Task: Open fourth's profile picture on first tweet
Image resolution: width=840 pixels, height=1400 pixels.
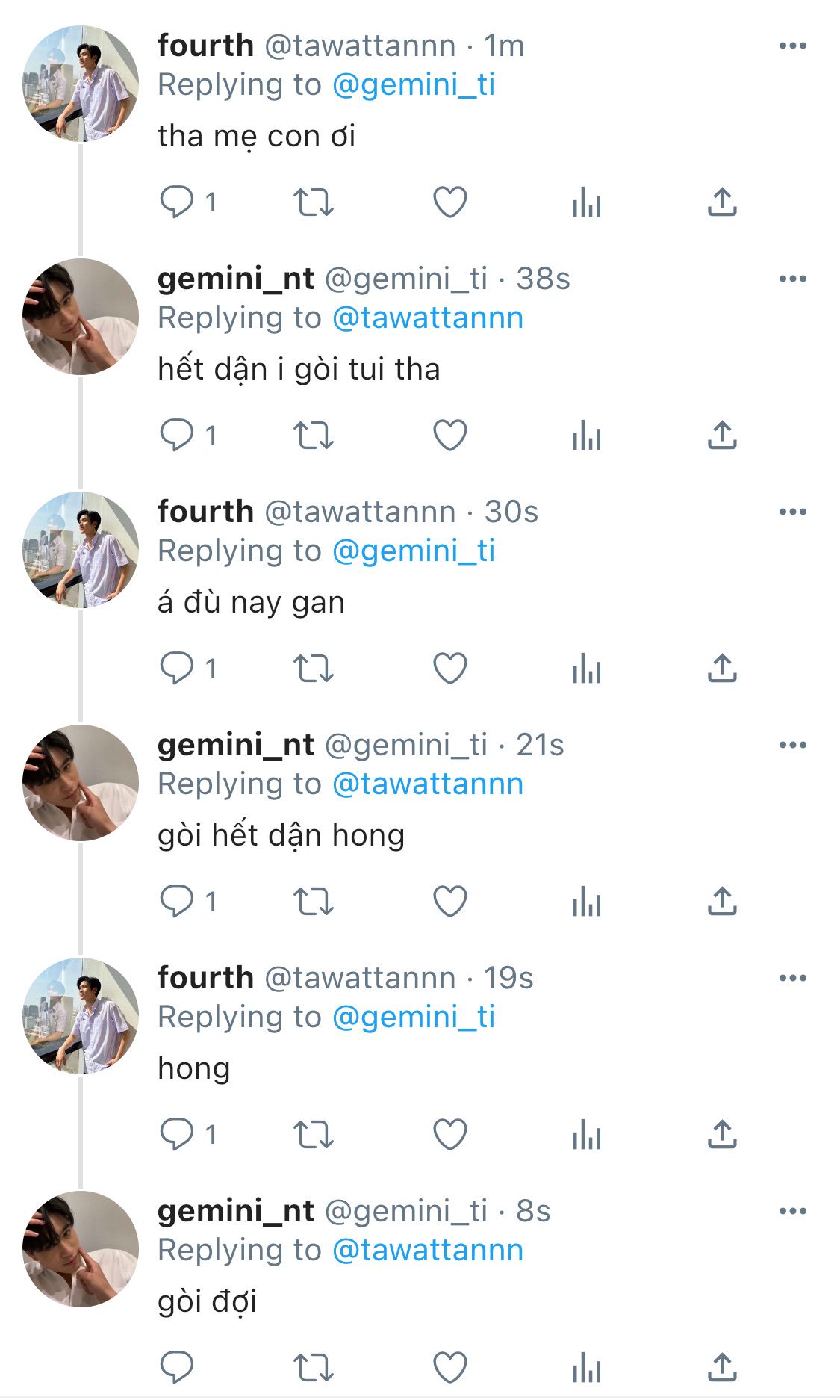Action: pyautogui.click(x=81, y=84)
